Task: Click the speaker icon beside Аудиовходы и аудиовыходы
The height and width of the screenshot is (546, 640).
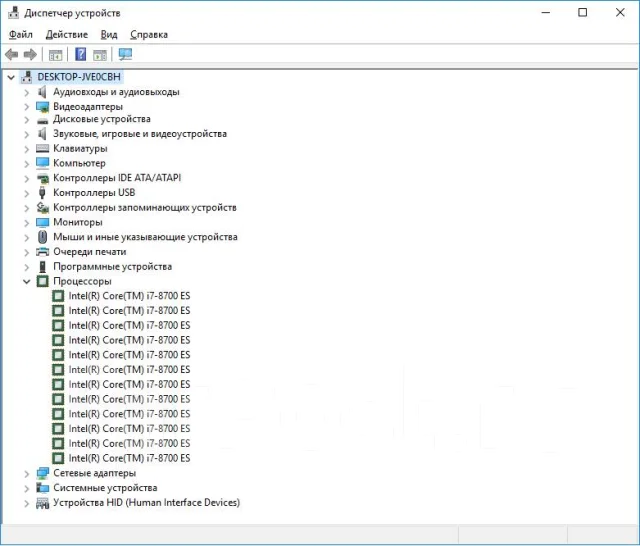Action: pyautogui.click(x=42, y=92)
